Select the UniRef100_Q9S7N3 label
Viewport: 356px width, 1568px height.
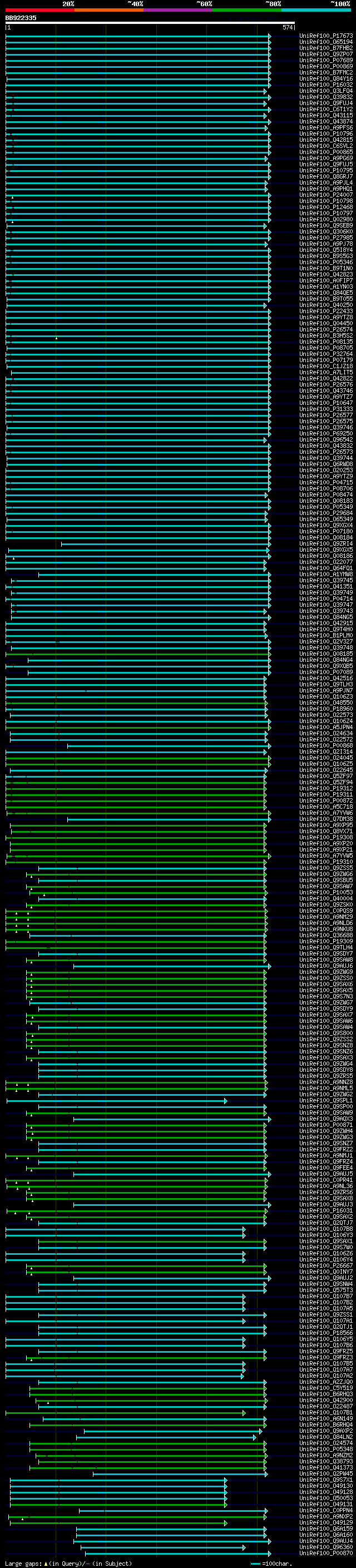tap(326, 996)
